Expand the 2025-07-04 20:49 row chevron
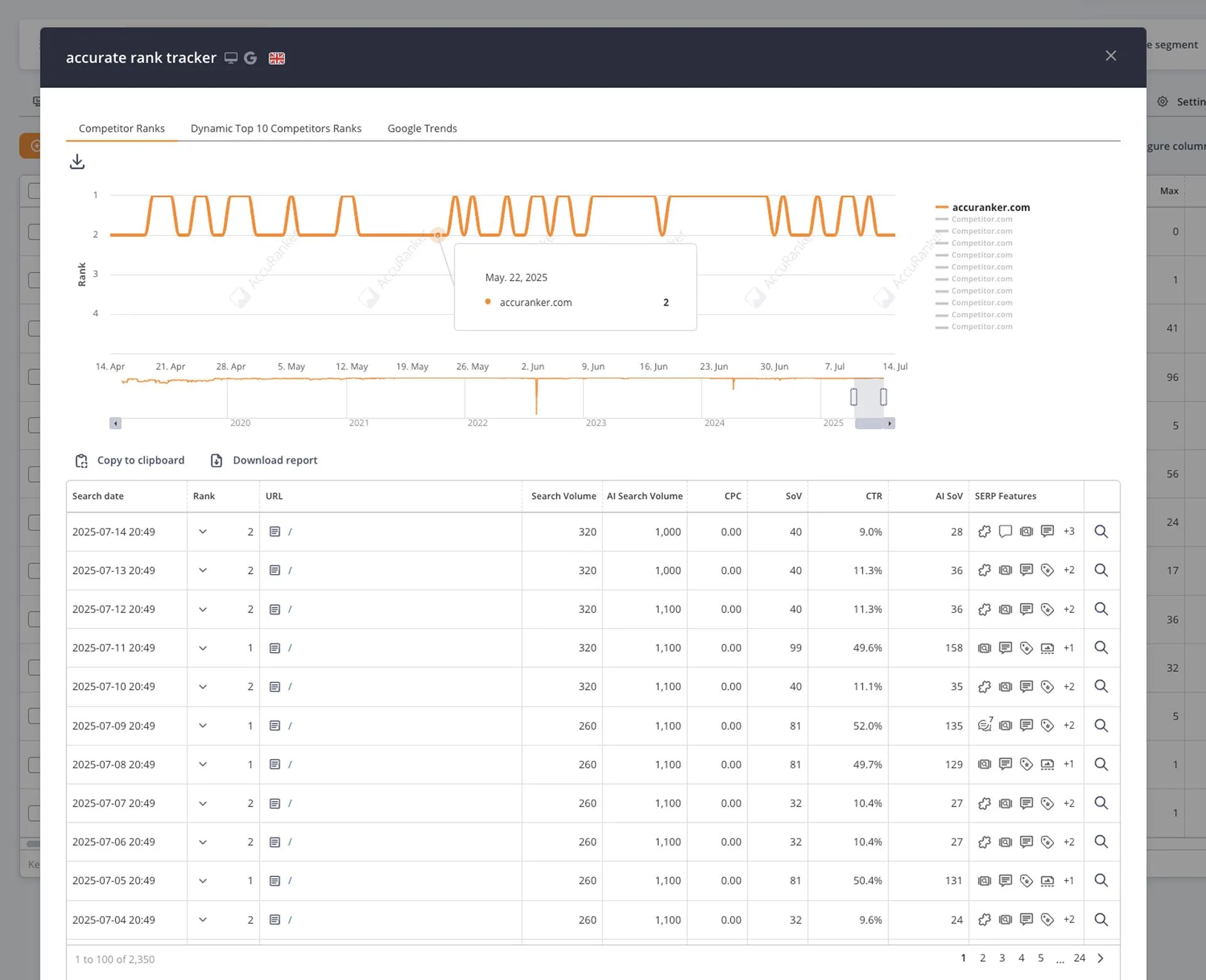The width and height of the screenshot is (1206, 980). [203, 920]
